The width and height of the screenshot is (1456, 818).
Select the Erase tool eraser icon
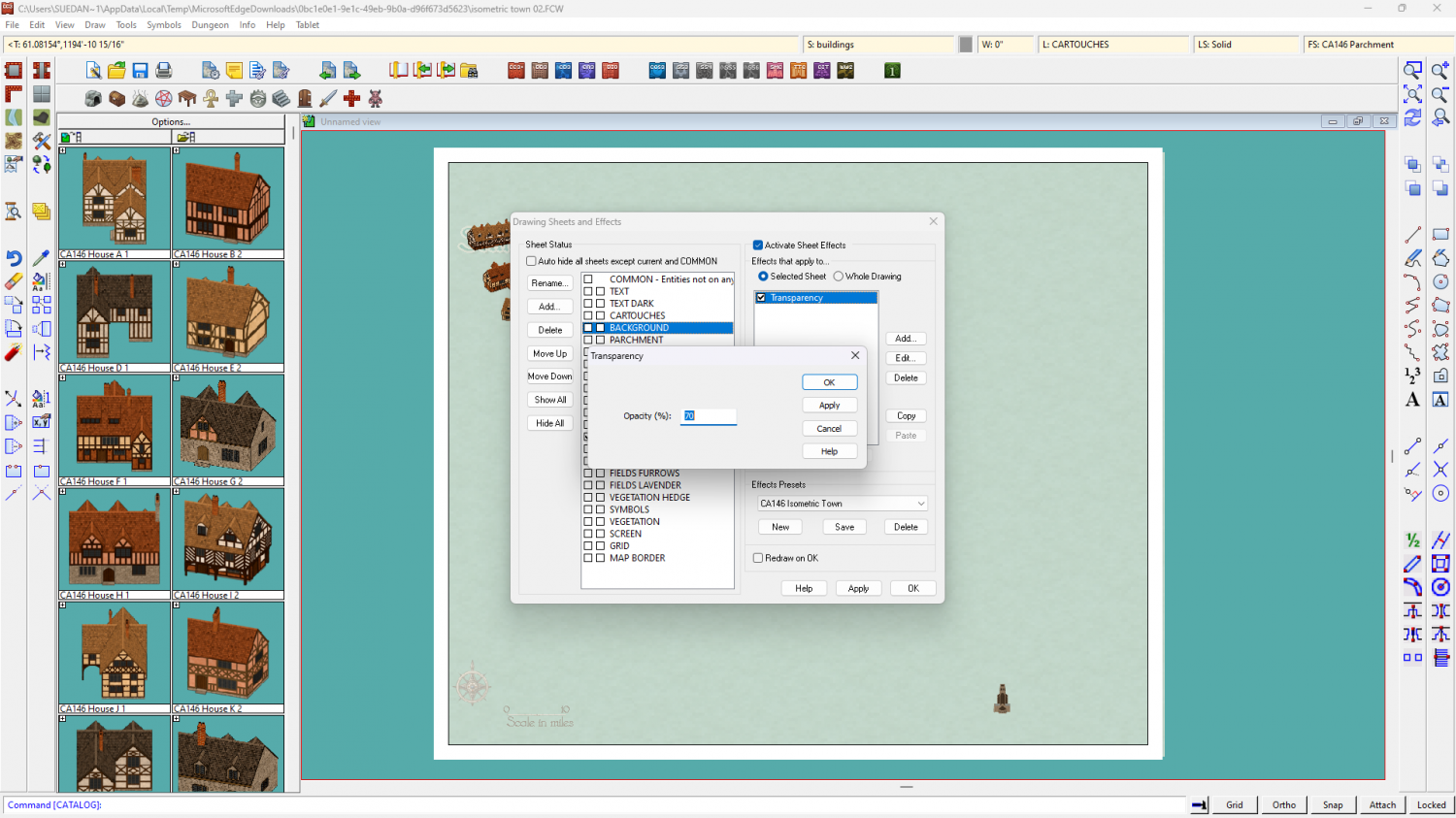[x=14, y=281]
